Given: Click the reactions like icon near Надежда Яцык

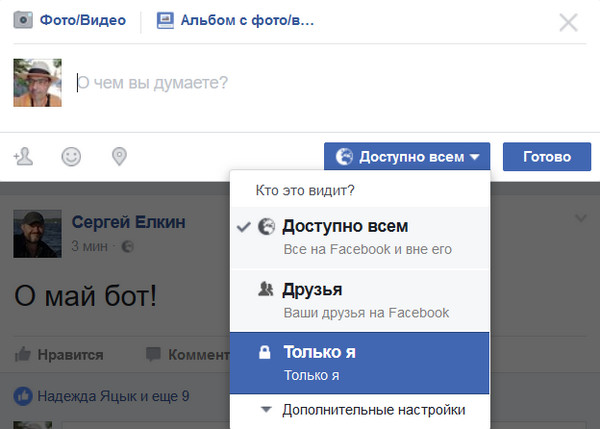Looking at the screenshot, I should 23,397.
